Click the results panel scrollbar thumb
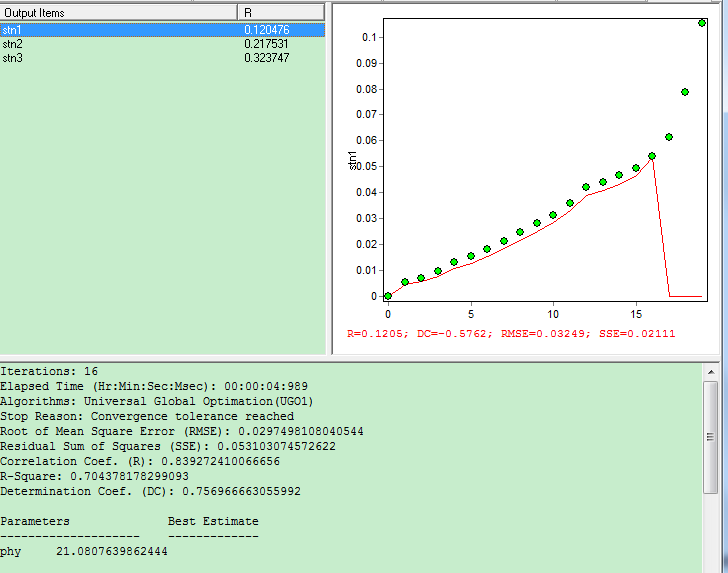This screenshot has width=728, height=573. coord(710,436)
